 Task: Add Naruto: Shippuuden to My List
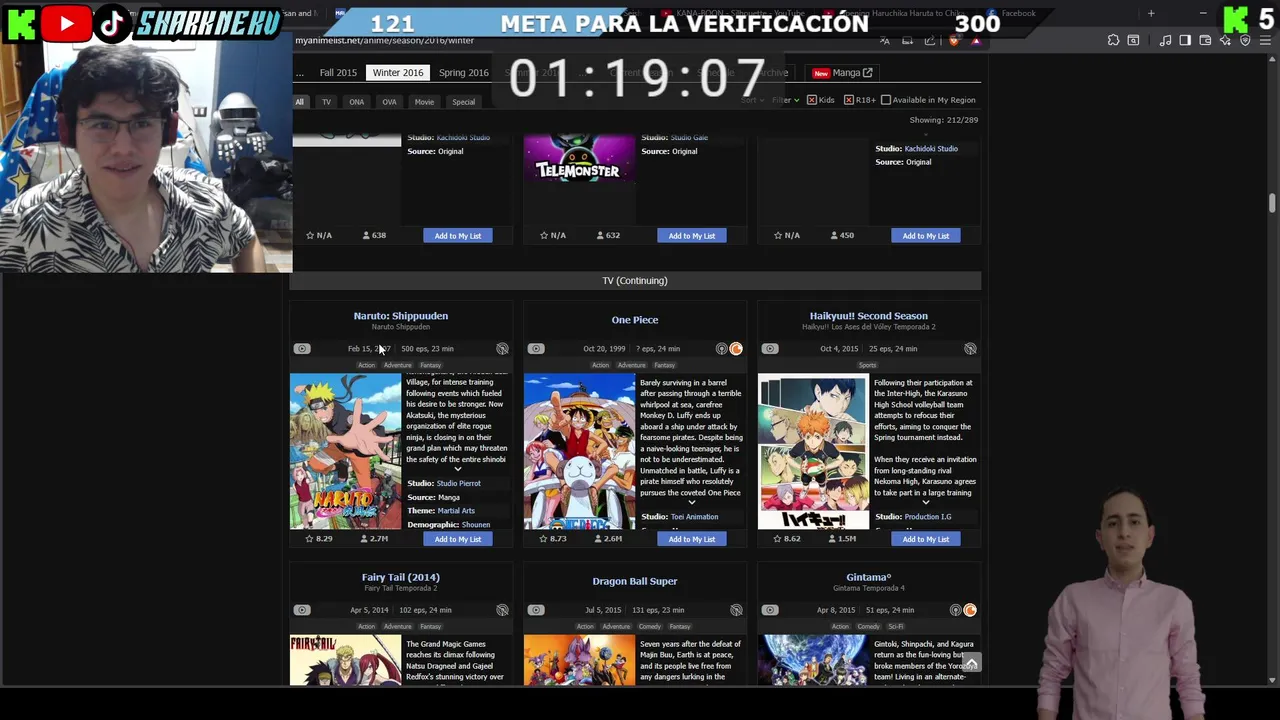(458, 539)
